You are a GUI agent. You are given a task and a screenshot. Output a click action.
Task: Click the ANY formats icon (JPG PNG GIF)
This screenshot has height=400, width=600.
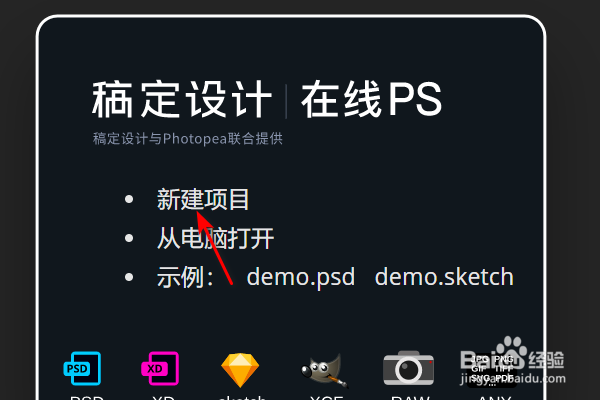pyautogui.click(x=492, y=370)
